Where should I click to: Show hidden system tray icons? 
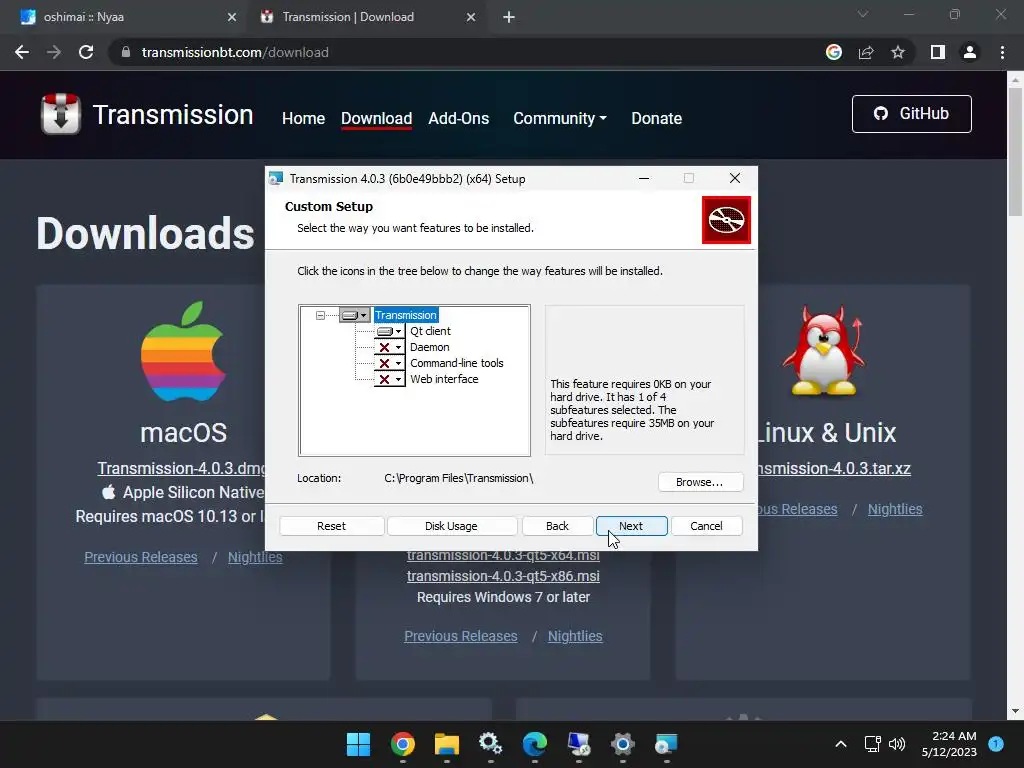click(x=841, y=744)
